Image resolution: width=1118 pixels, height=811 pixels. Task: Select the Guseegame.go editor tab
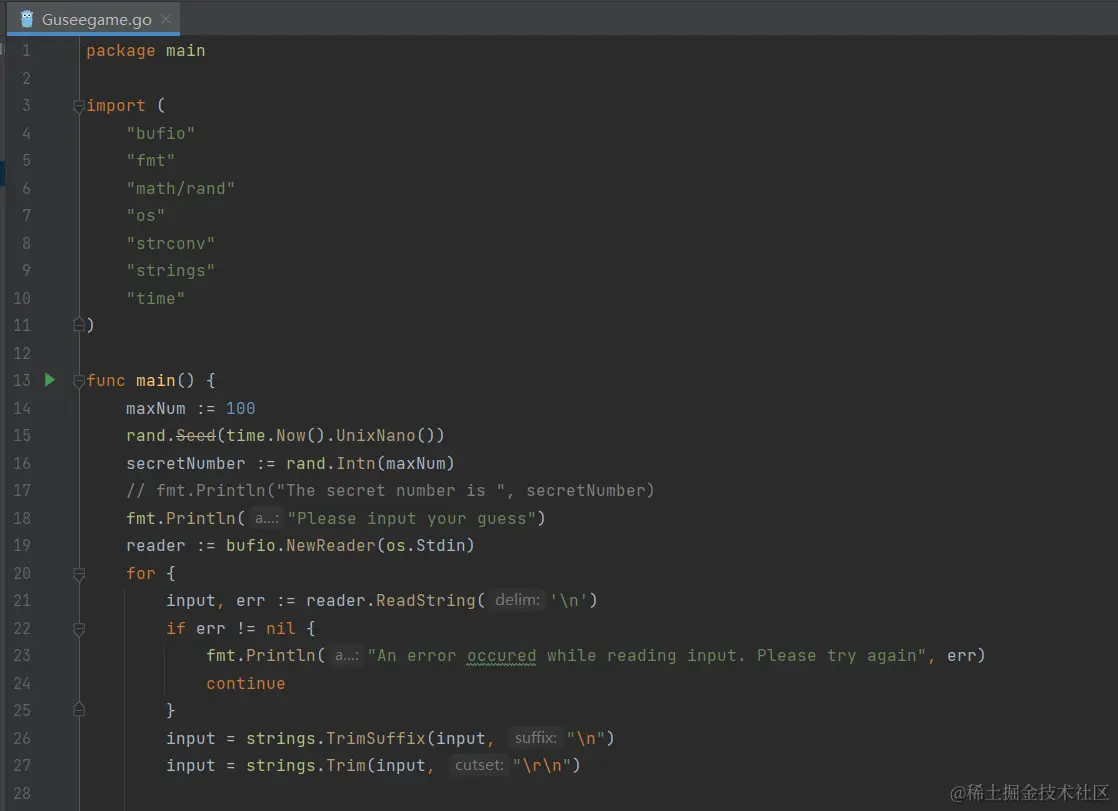pos(93,19)
